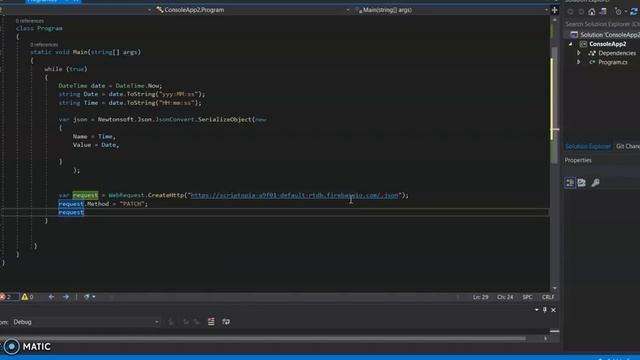Switch between solutions and folder views icon

click(x=603, y=12)
